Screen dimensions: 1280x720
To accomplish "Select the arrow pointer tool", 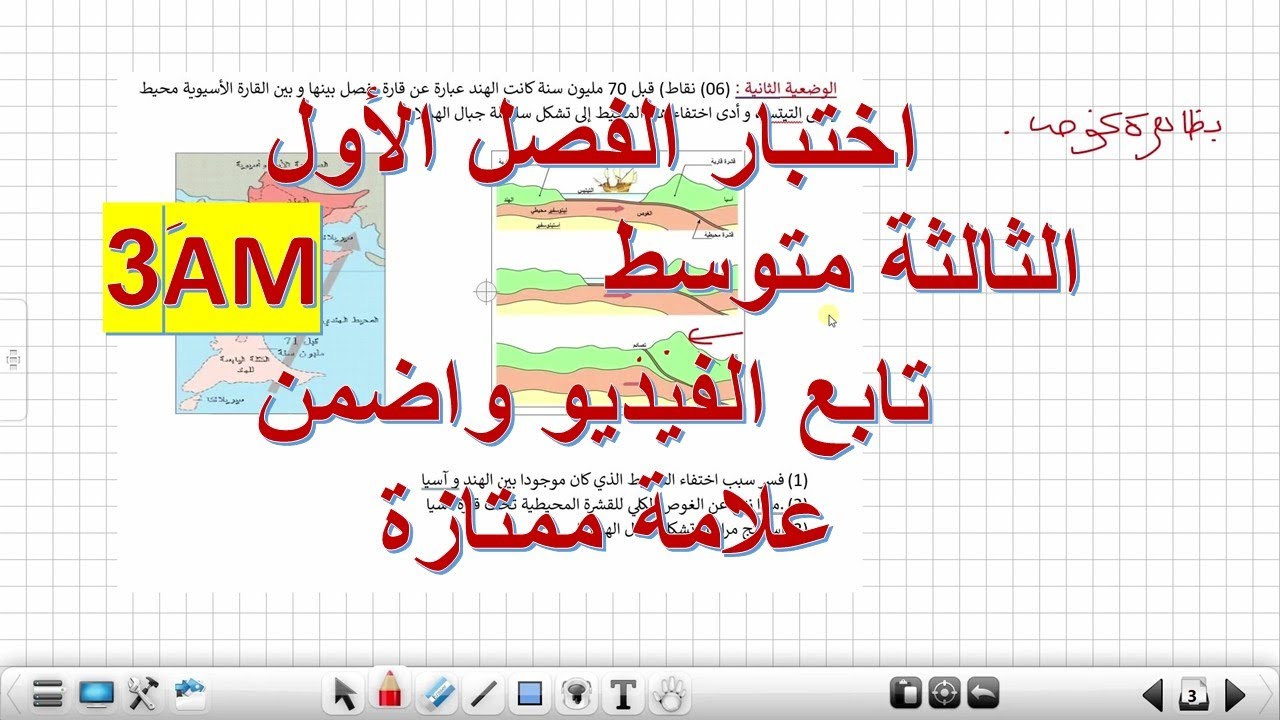I will tap(346, 692).
